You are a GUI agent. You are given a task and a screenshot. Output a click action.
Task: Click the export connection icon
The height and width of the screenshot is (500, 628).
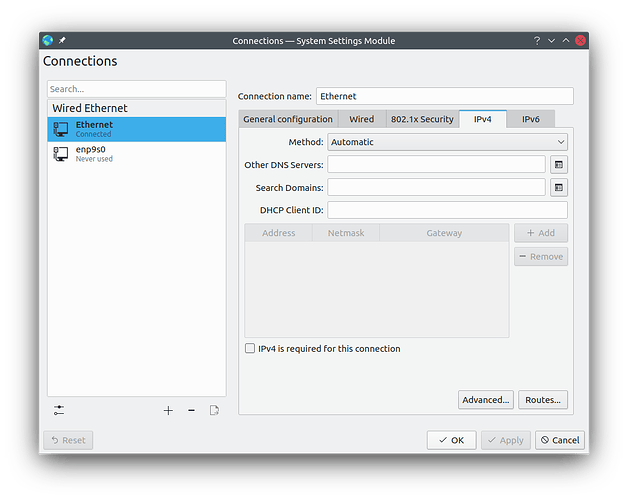point(214,410)
